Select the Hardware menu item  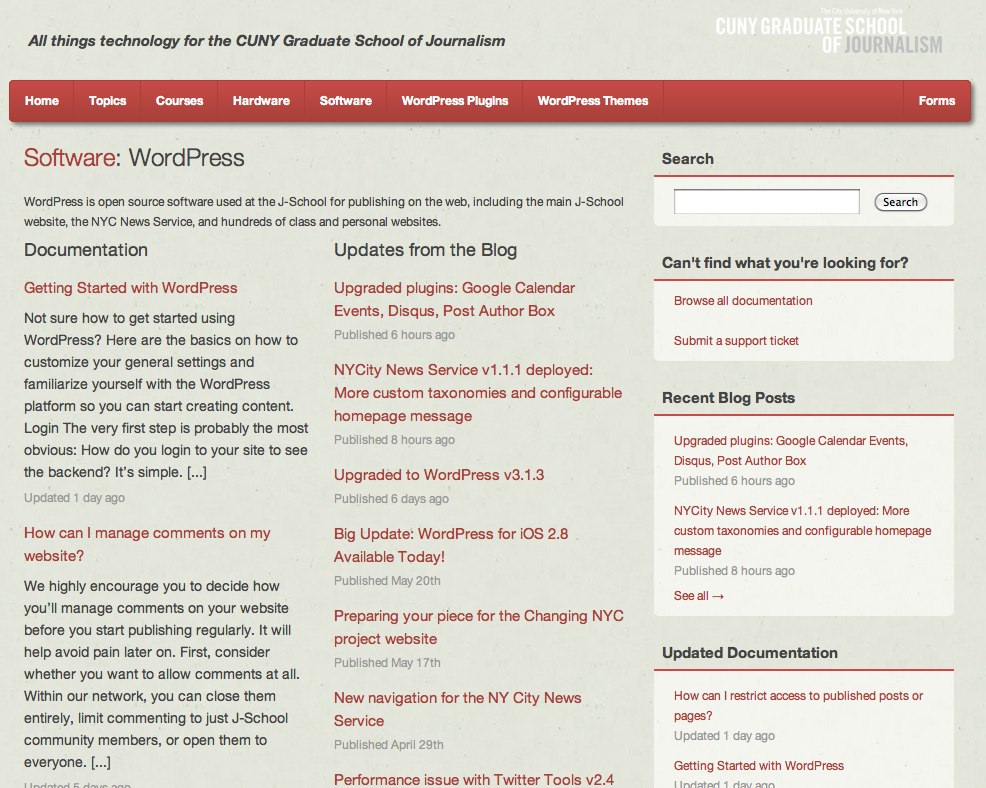pyautogui.click(x=261, y=101)
